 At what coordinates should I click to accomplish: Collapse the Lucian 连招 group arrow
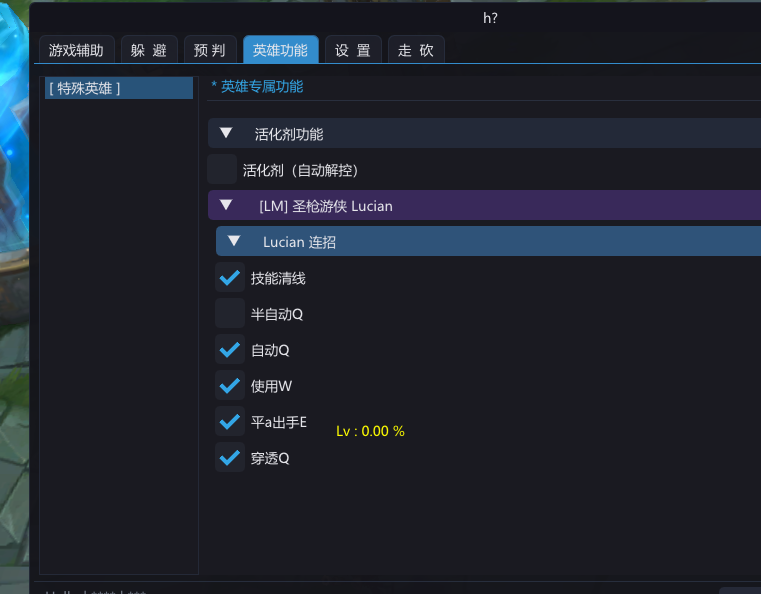click(233, 241)
